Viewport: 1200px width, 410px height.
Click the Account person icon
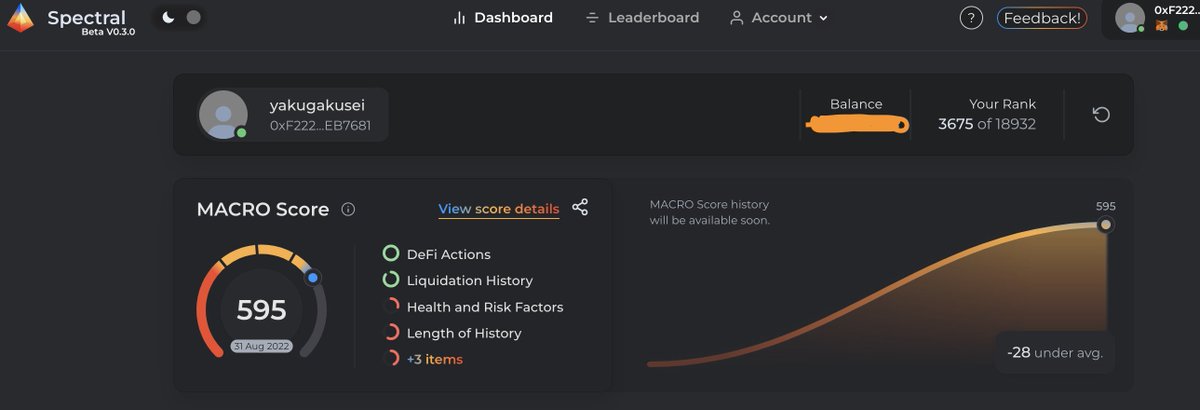737,18
